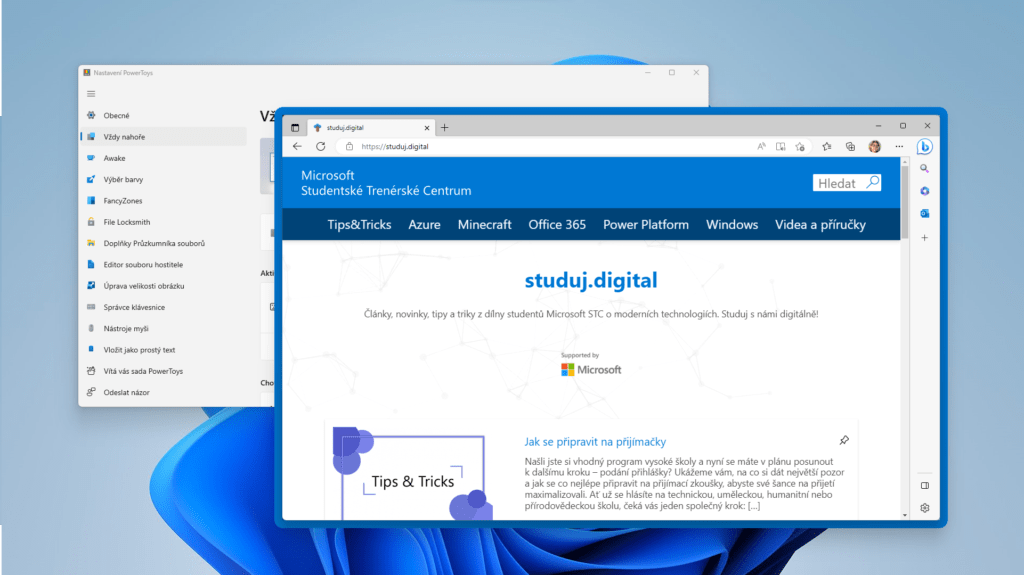The image size is (1024, 575).
Task: Select FancyZones in the PowerToys sidebar
Action: (x=123, y=201)
